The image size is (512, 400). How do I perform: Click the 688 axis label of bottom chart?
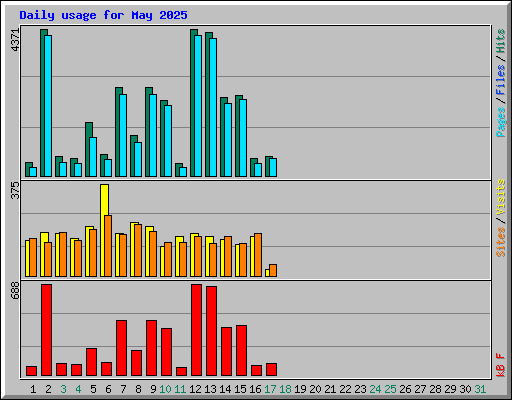pyautogui.click(x=15, y=290)
